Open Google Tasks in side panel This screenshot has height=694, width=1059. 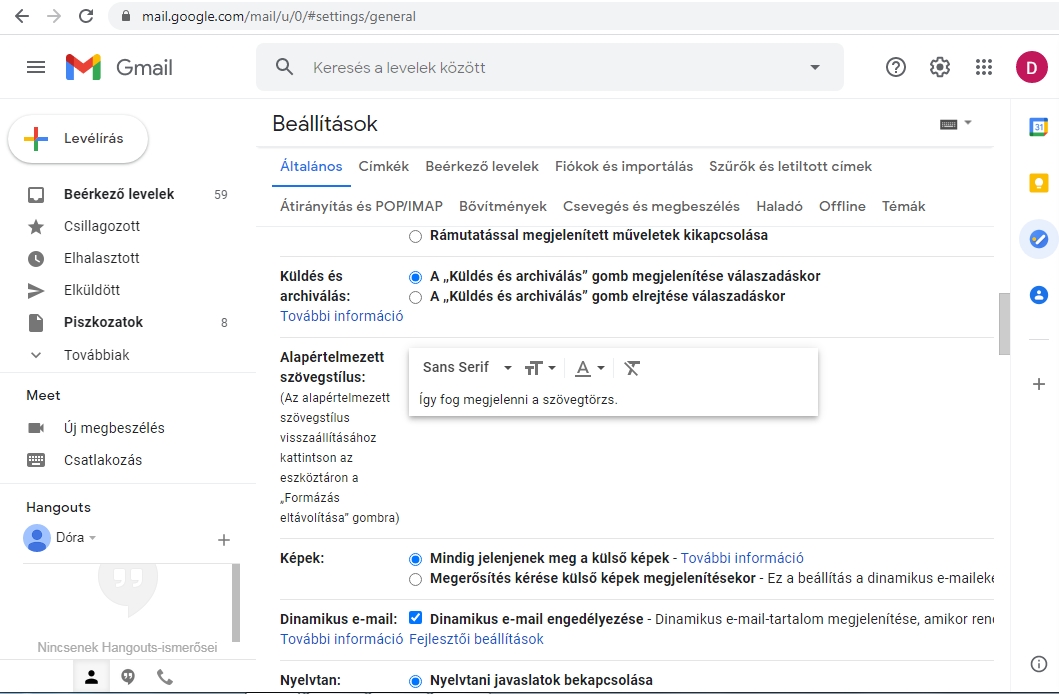[x=1039, y=239]
